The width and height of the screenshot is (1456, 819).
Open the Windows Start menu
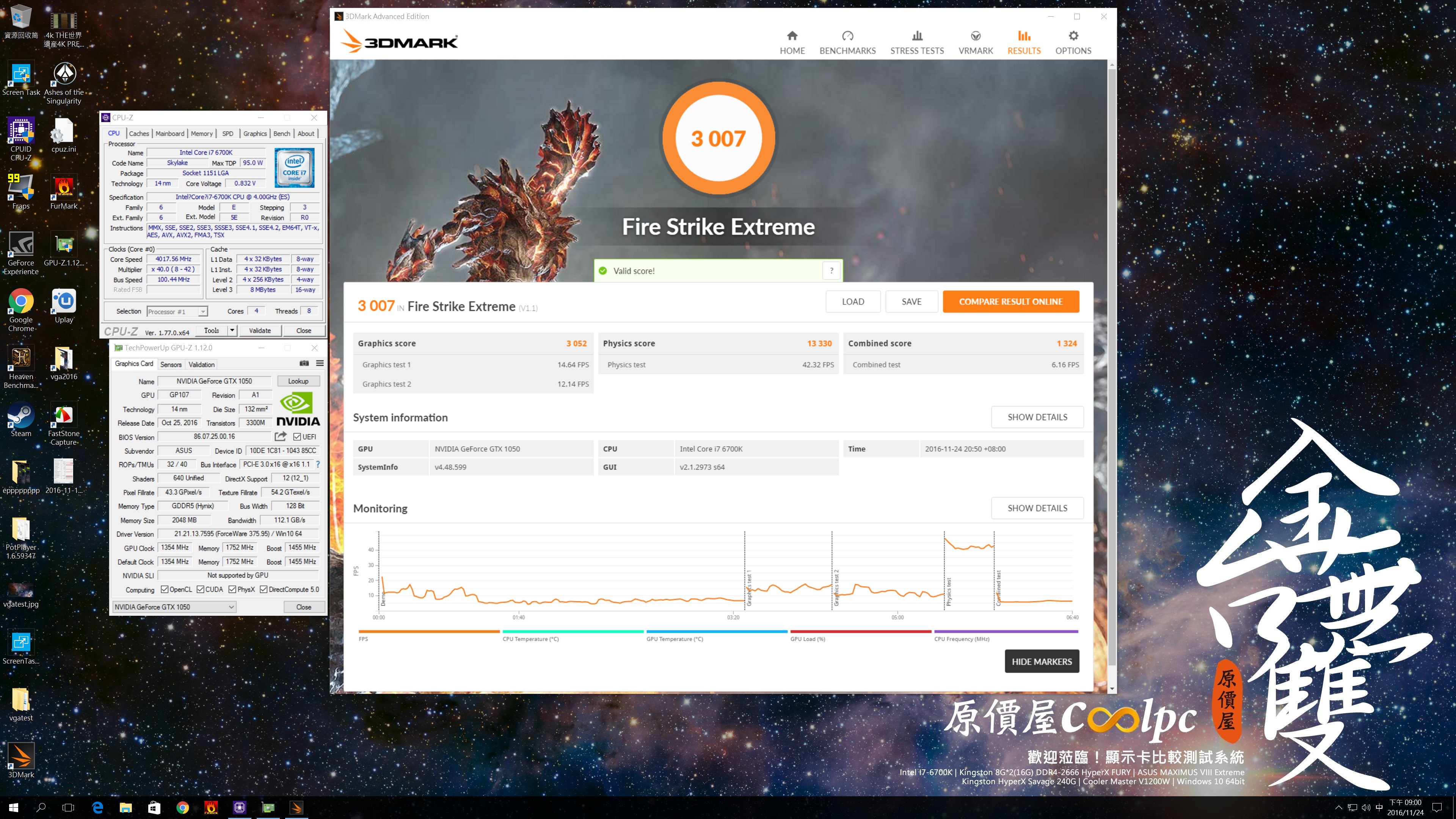tap(14, 807)
